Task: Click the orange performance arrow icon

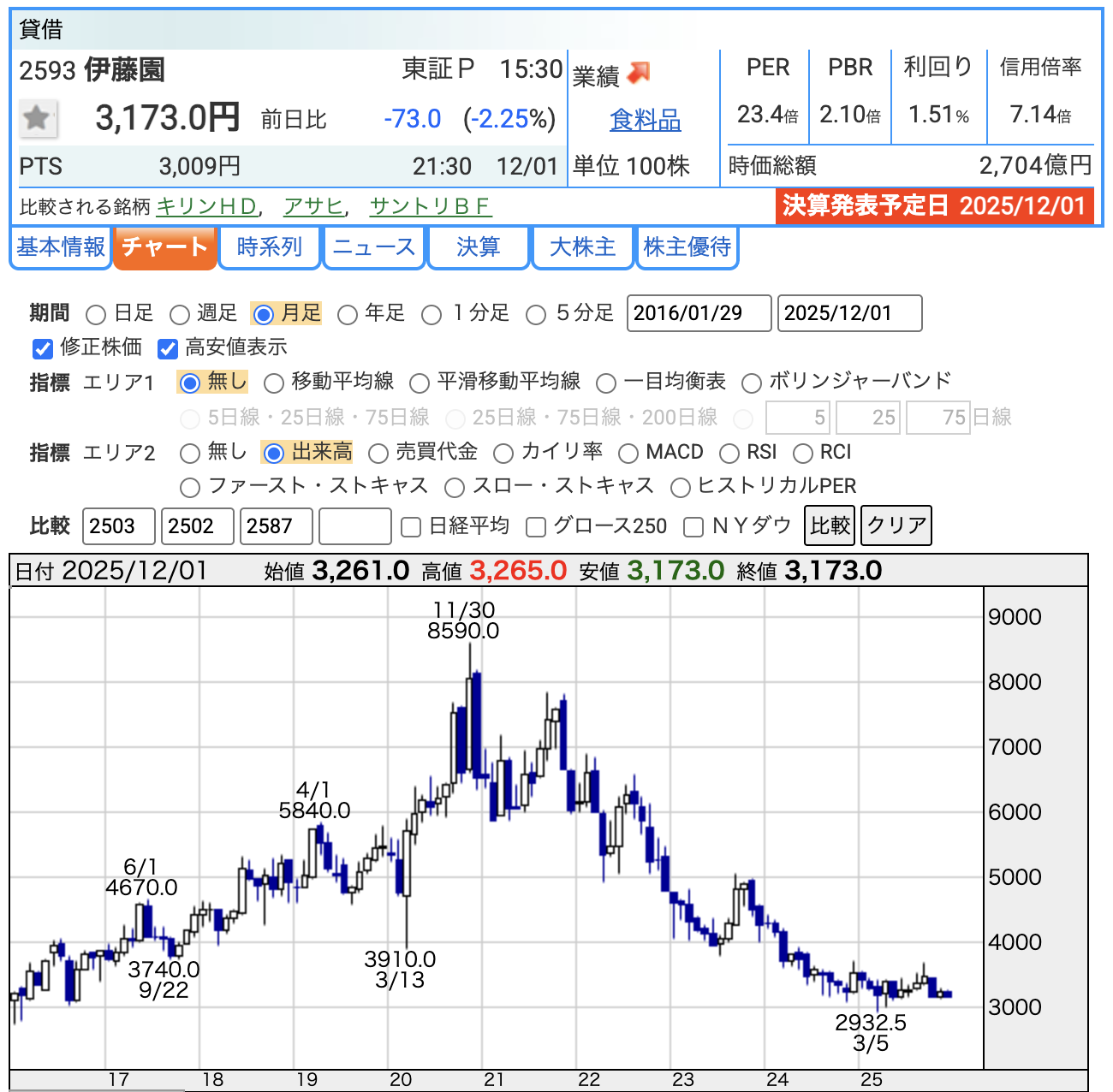Action: [x=638, y=74]
